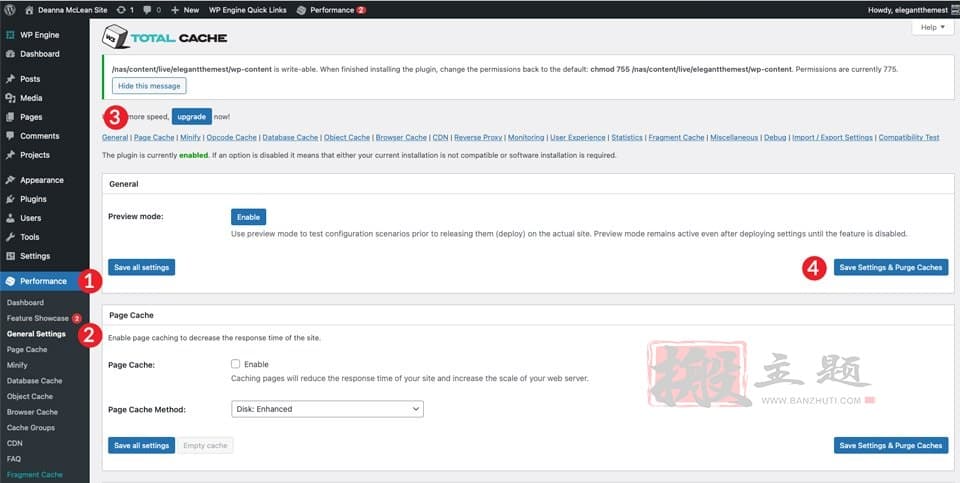The height and width of the screenshot is (483, 960).
Task: Click the Comments icon in sidebar
Action: (x=10, y=136)
